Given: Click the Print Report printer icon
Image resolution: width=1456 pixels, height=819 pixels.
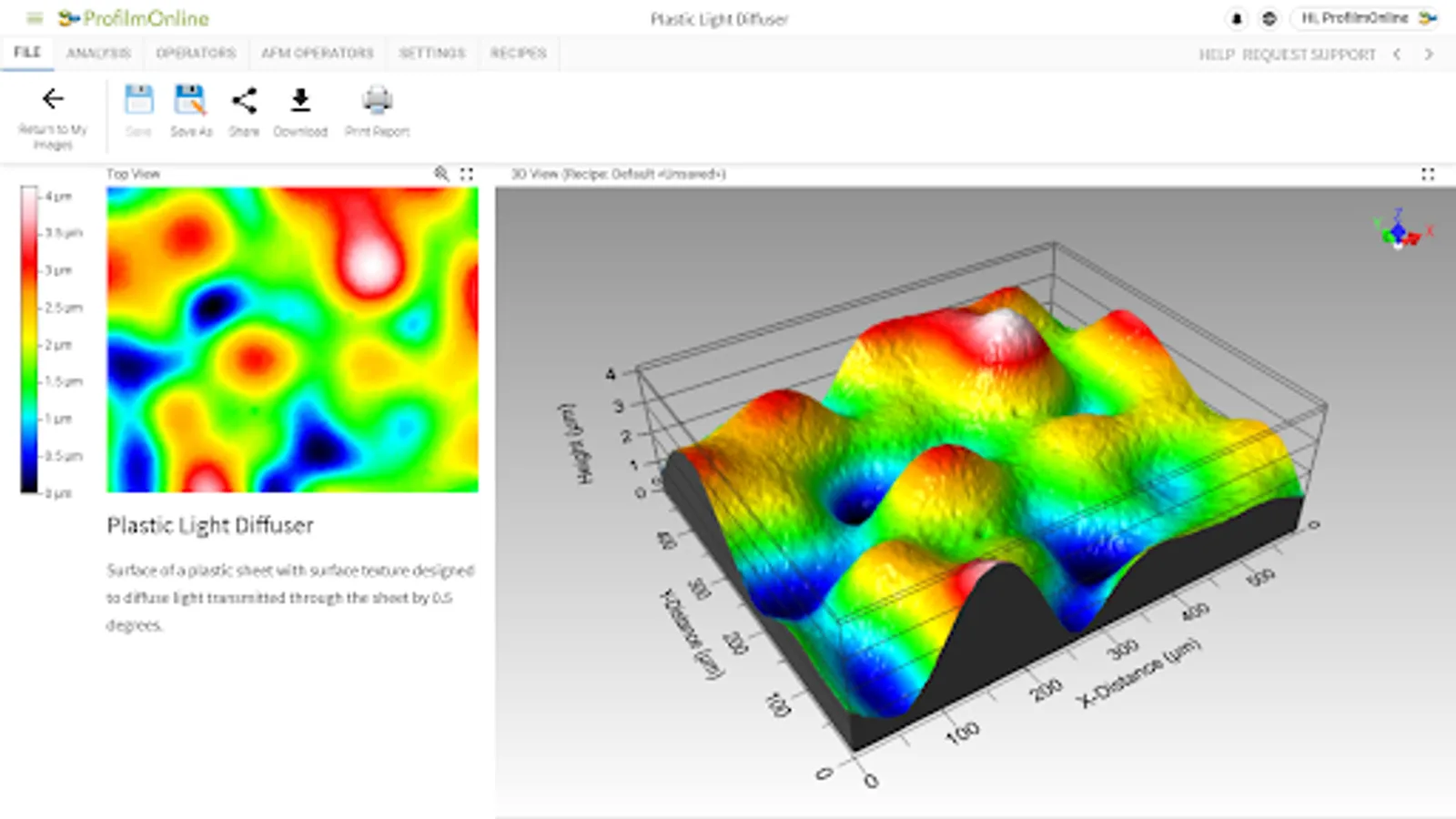Looking at the screenshot, I should click(377, 100).
